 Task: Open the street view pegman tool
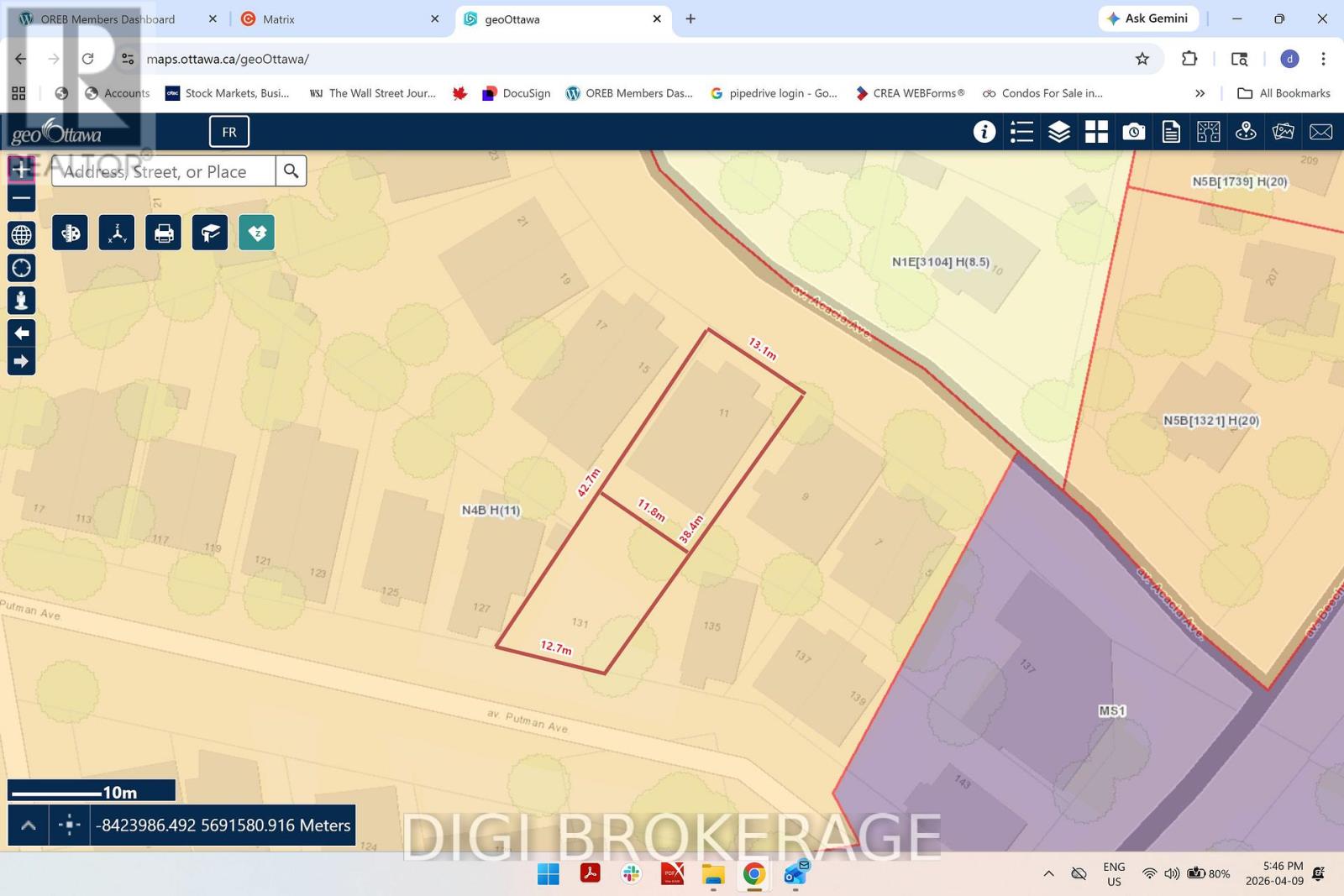(x=22, y=300)
